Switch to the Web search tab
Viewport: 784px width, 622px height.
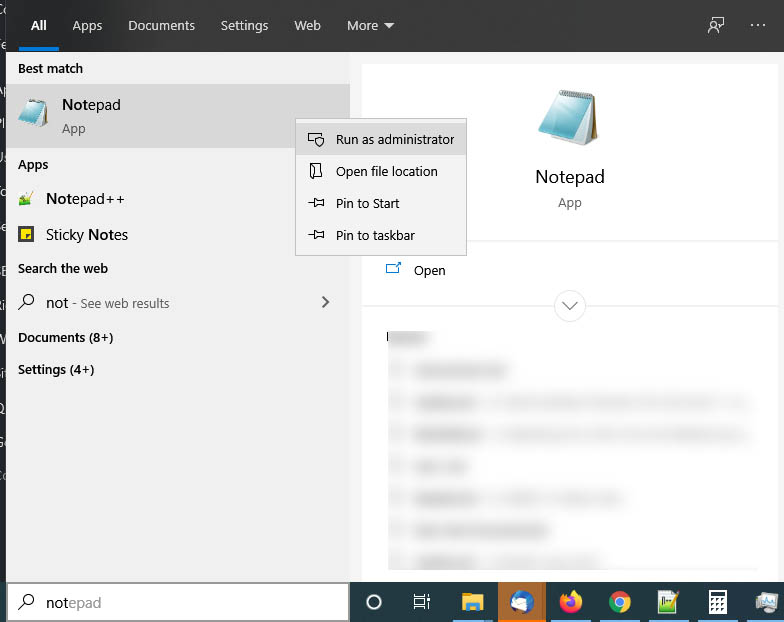(307, 25)
